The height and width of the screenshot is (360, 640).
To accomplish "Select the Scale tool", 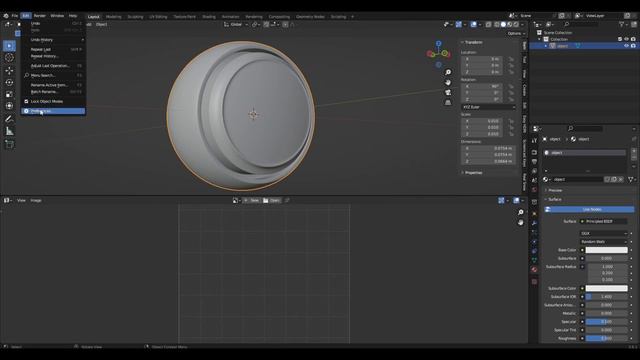I will 9,94.
